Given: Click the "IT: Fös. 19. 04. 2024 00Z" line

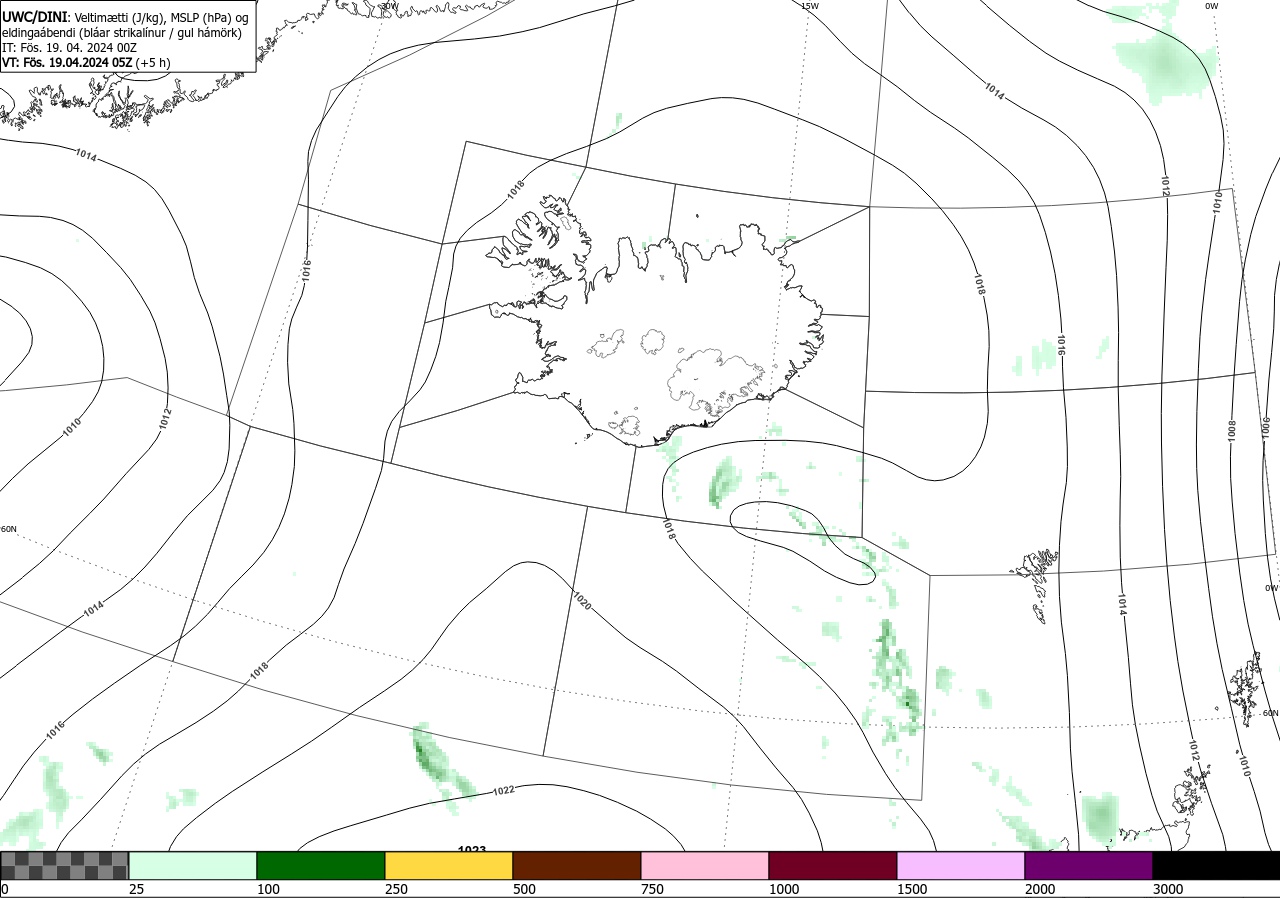Looking at the screenshot, I should (x=69, y=47).
